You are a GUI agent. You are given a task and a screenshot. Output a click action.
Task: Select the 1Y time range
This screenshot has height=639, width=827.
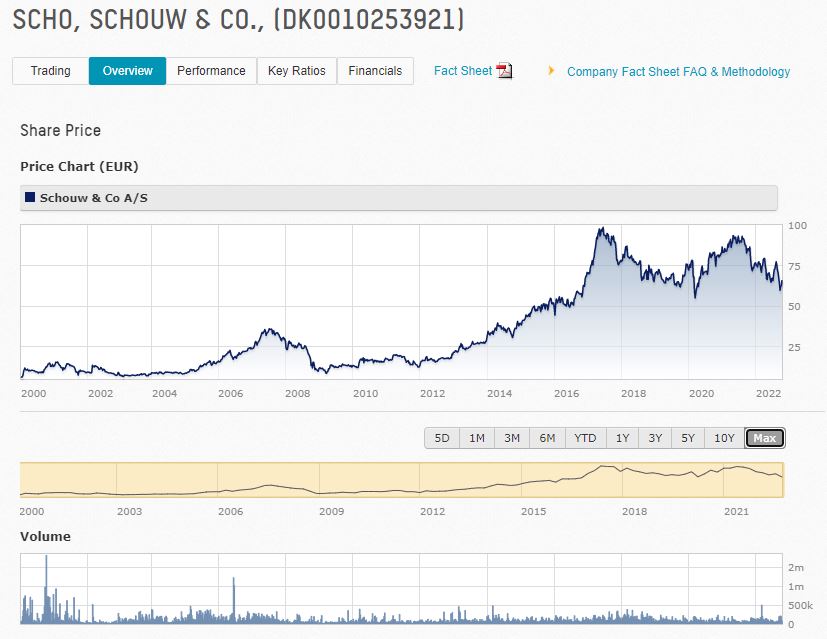tap(623, 438)
